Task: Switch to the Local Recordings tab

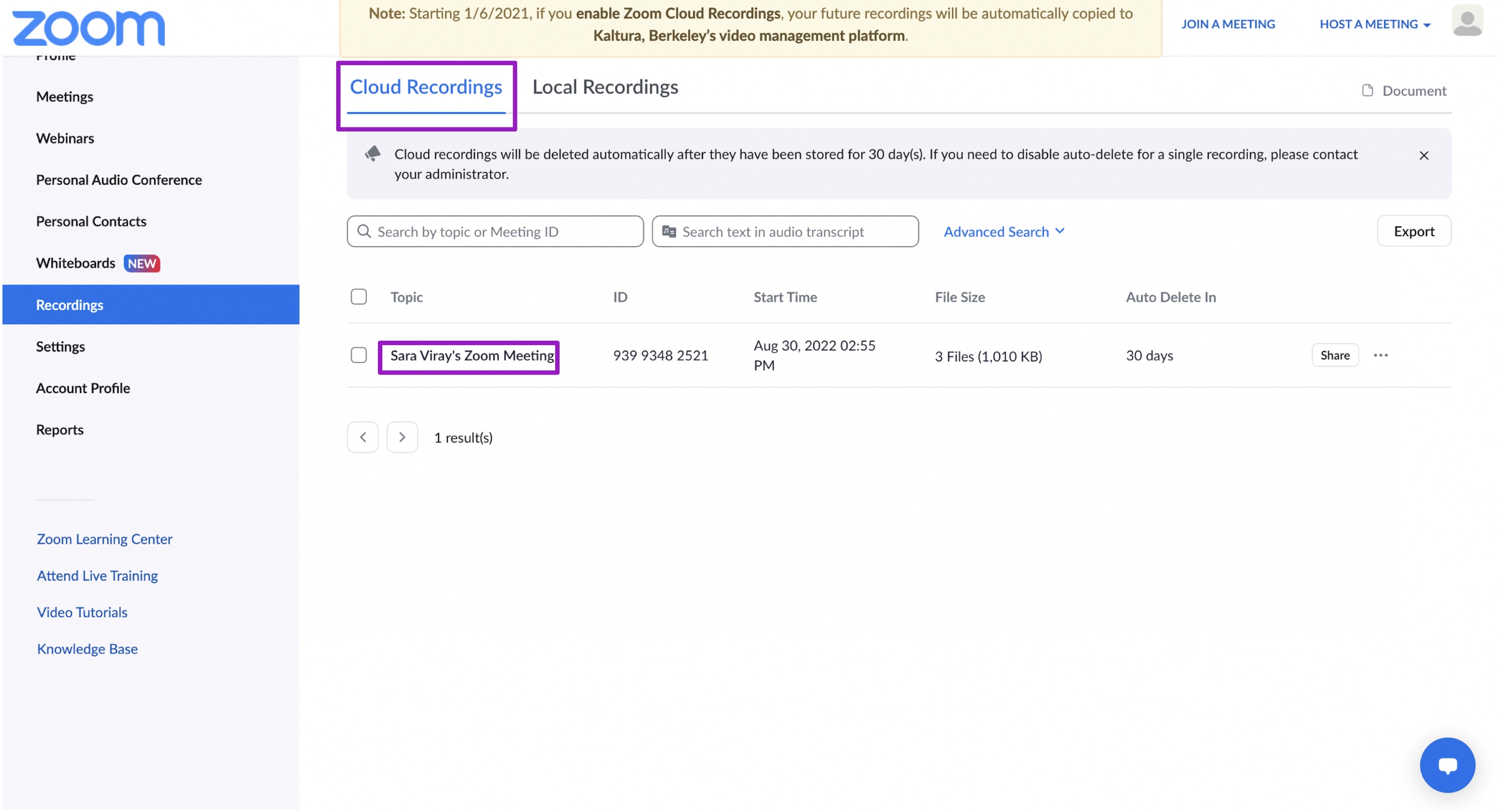Action: tap(605, 87)
